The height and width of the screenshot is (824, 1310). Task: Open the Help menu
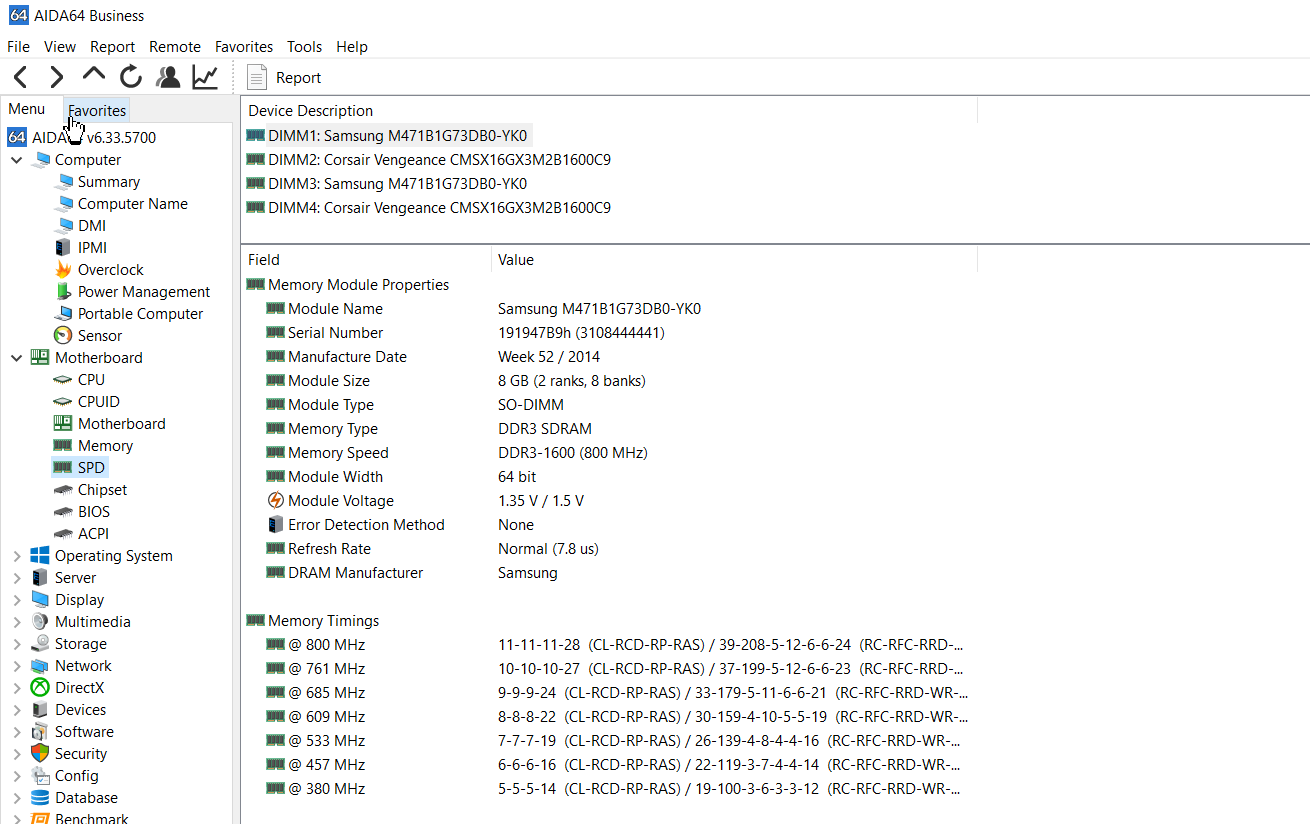352,46
